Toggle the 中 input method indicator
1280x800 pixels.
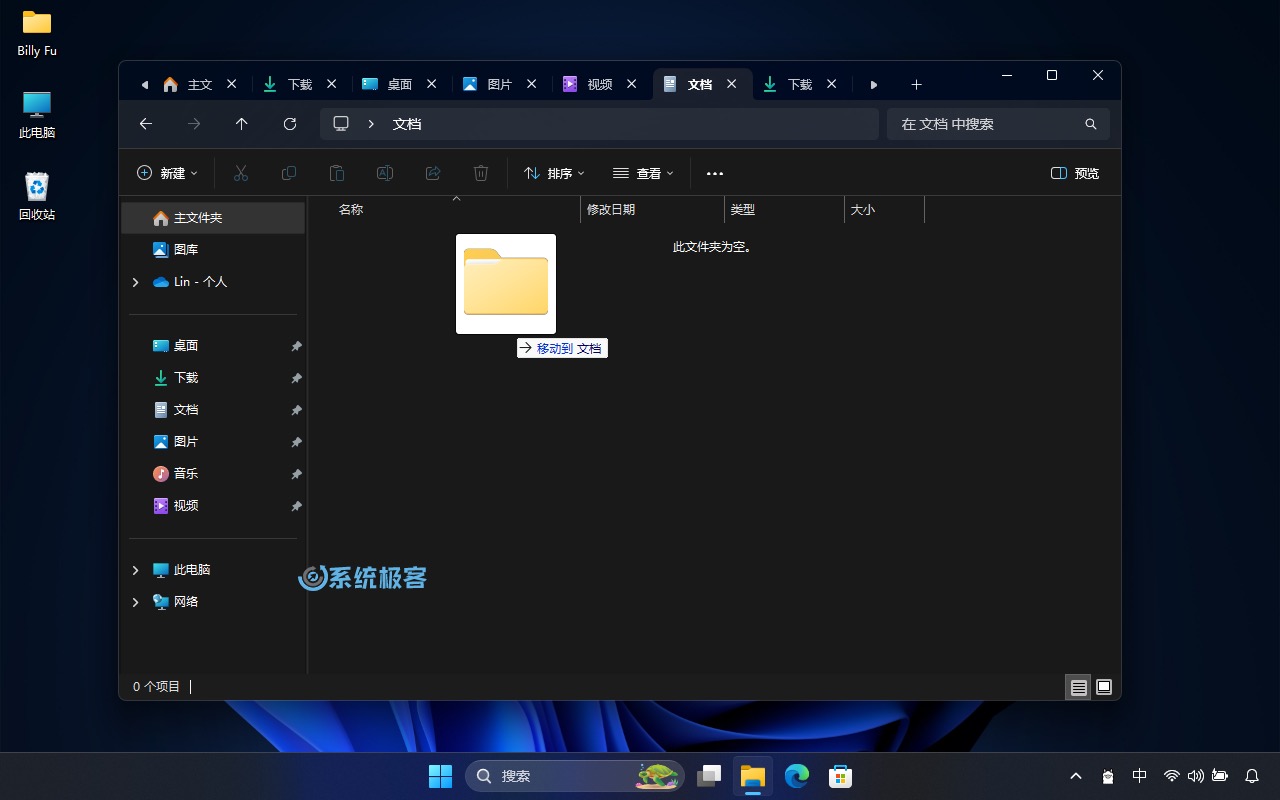click(1139, 776)
